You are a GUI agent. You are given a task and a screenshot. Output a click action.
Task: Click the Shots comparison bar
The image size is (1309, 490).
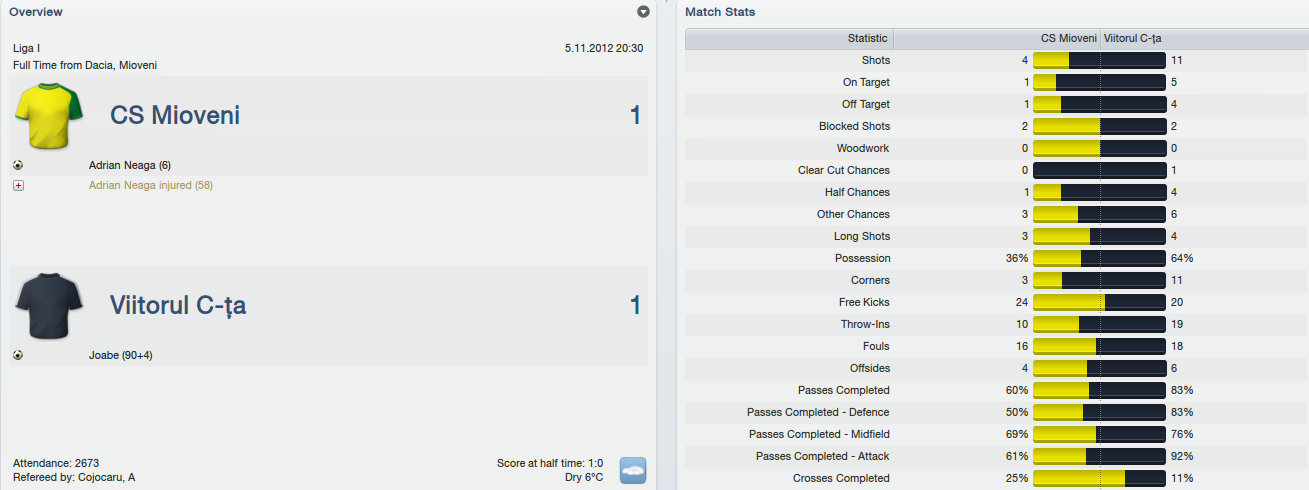click(x=1099, y=60)
